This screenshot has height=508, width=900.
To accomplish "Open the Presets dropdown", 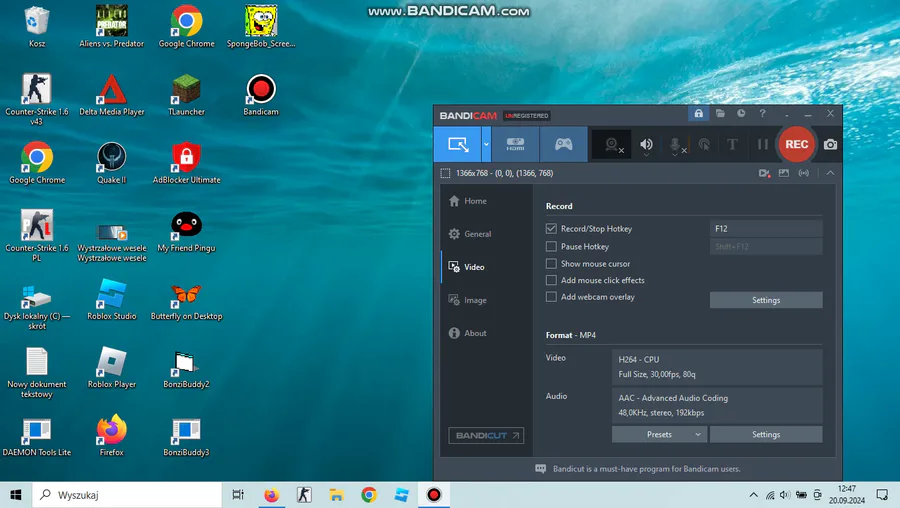I will click(x=660, y=435).
